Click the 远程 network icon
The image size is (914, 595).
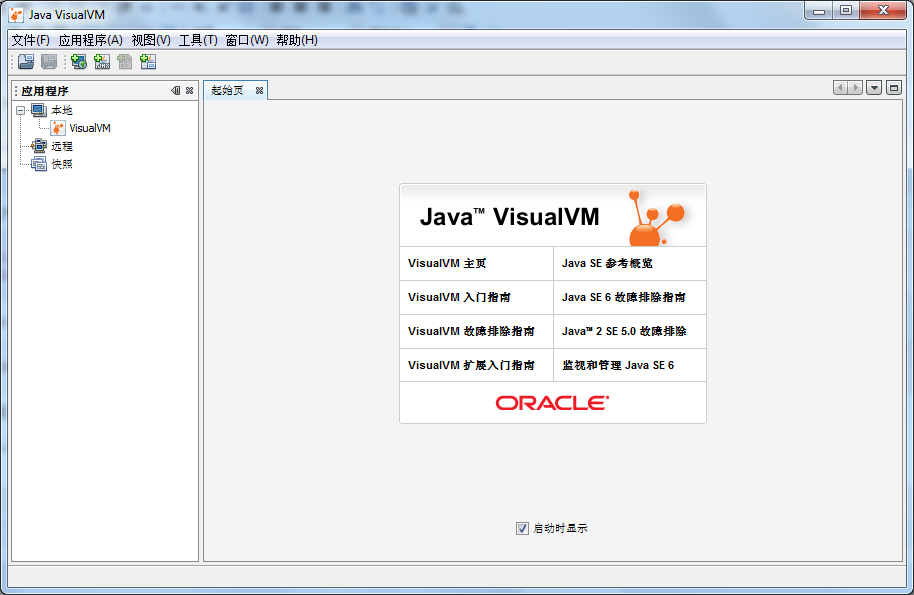(39, 146)
